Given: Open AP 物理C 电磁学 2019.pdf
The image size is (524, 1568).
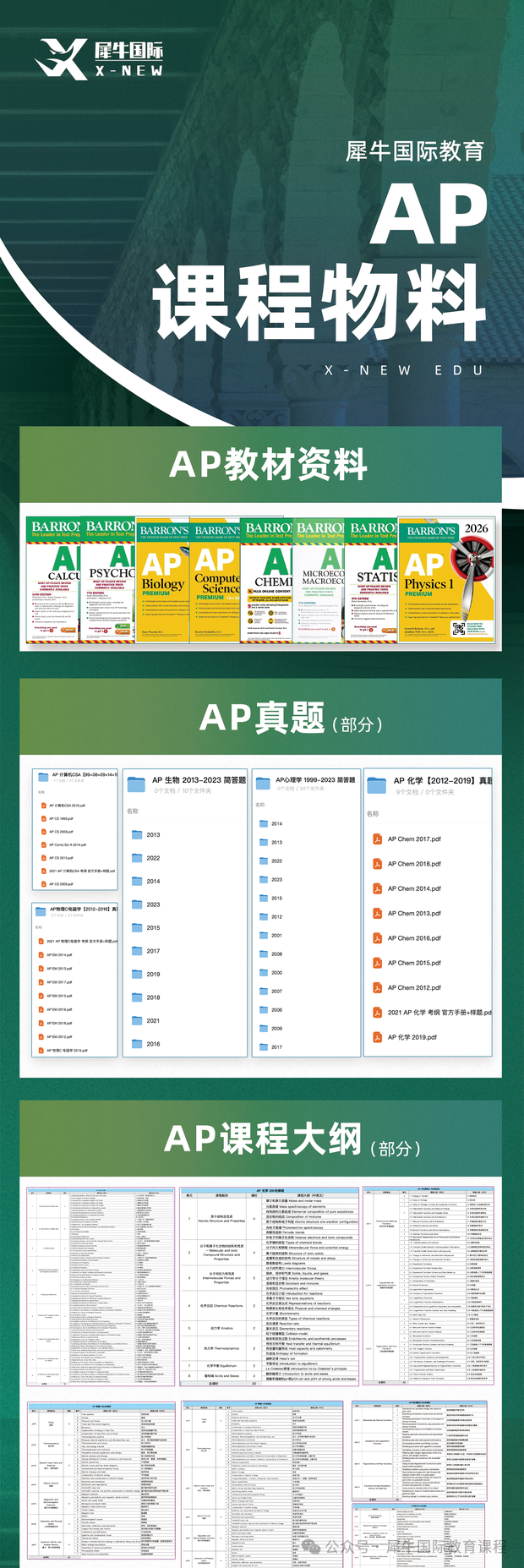Looking at the screenshot, I should [x=63, y=1051].
